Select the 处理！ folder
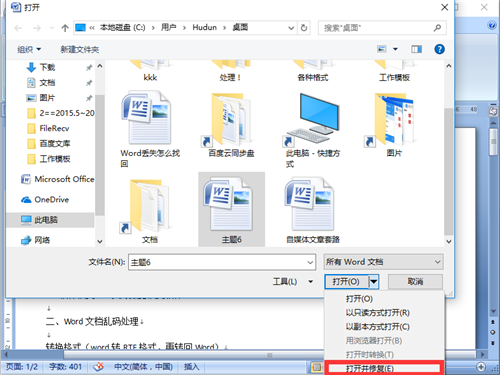Image resolution: width=500 pixels, height=375 pixels. coord(231,71)
